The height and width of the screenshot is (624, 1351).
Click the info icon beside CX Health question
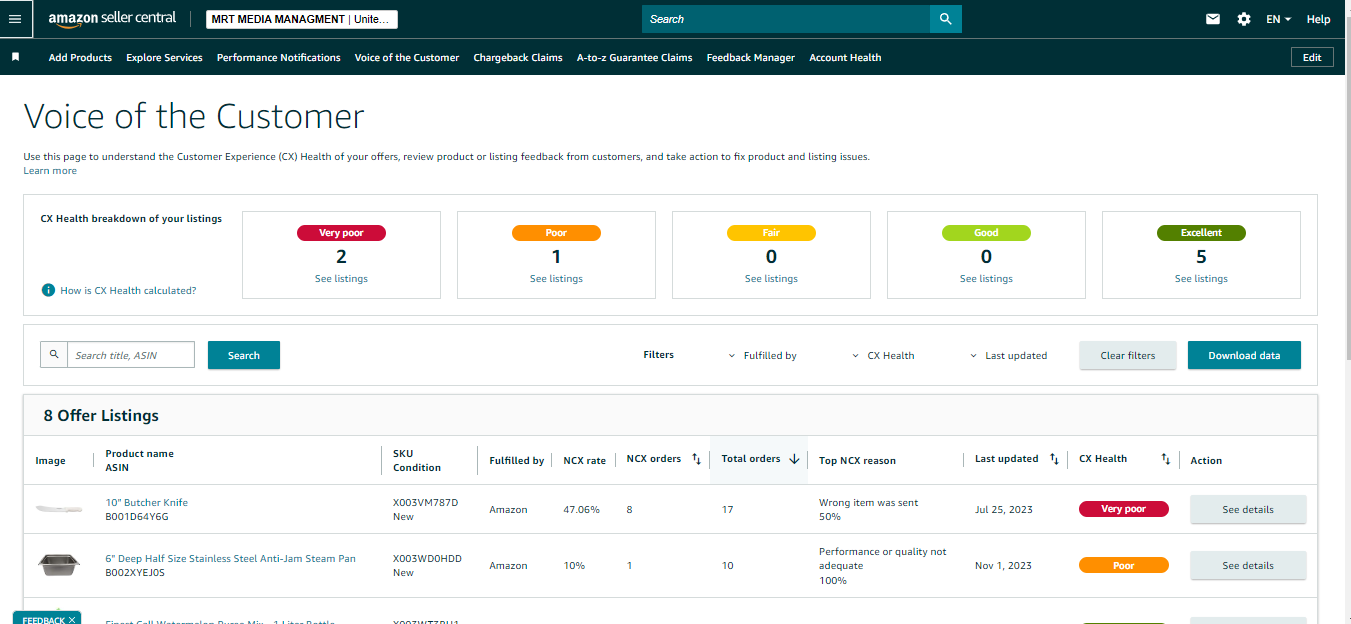[48, 290]
